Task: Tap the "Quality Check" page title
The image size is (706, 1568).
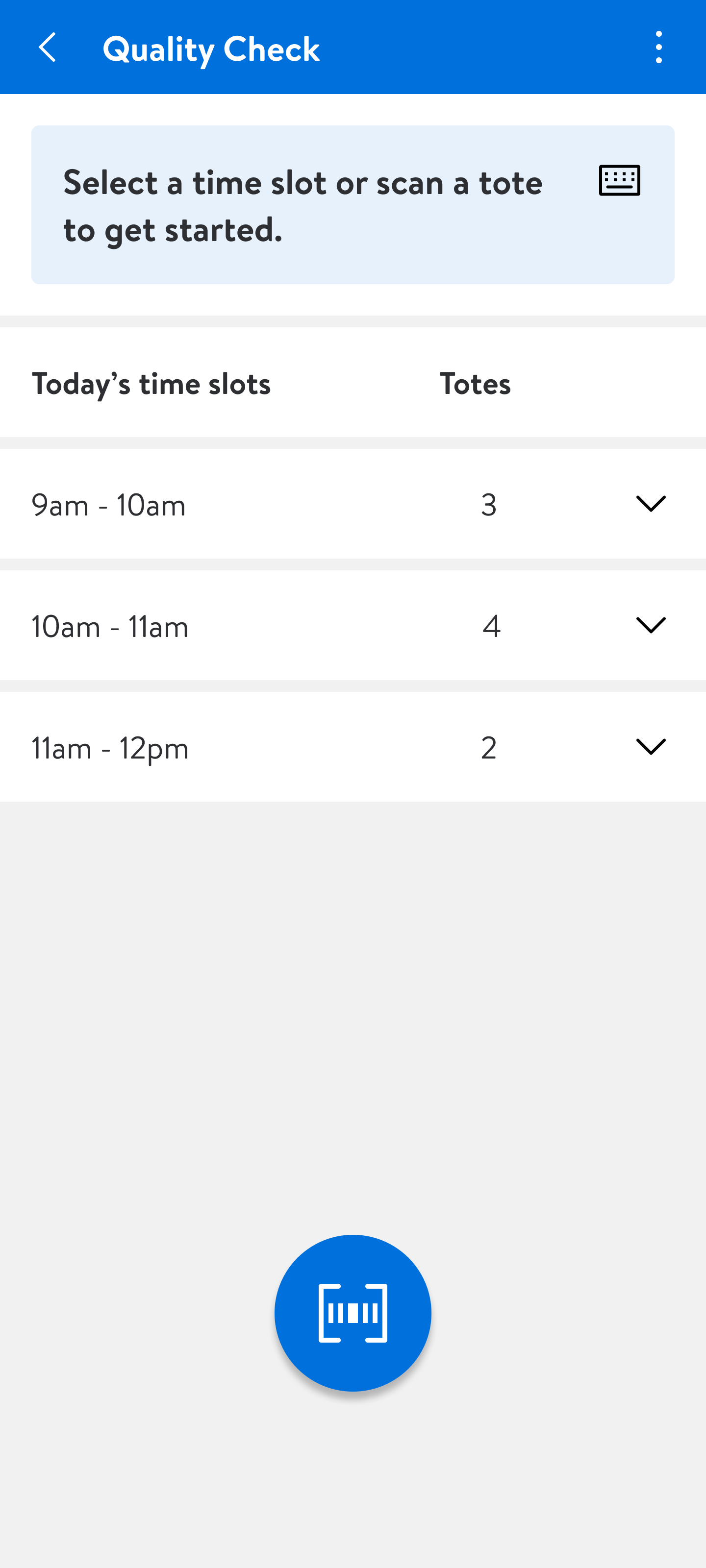Action: coord(211,49)
